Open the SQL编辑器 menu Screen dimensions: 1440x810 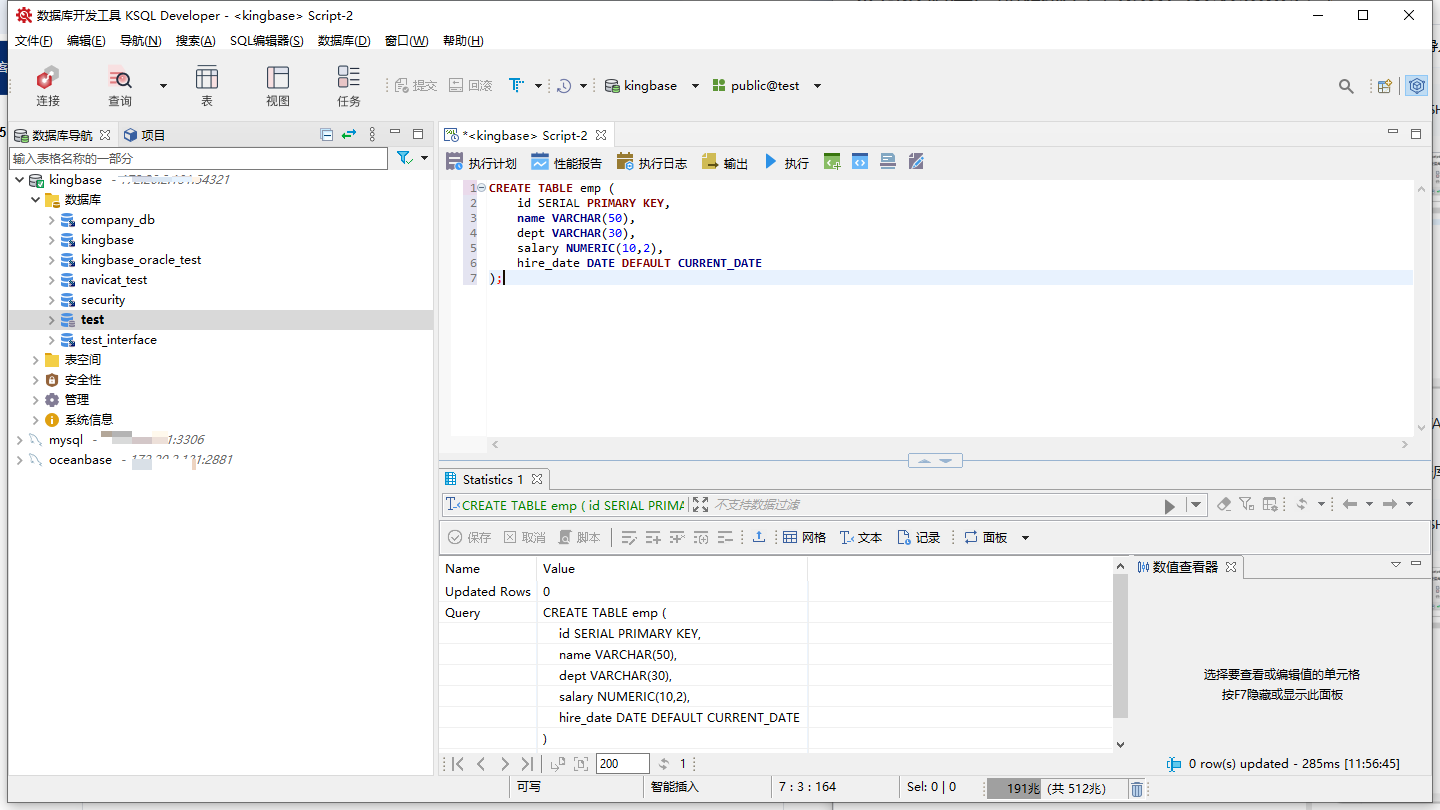click(x=266, y=41)
